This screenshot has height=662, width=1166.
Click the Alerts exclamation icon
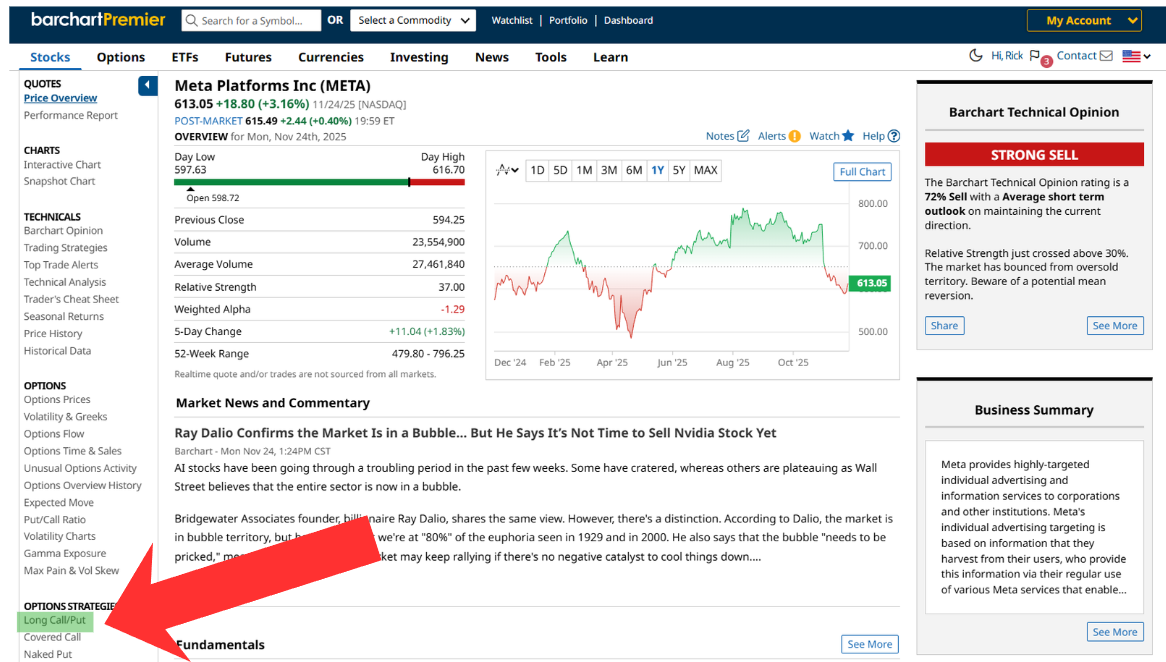(x=794, y=136)
